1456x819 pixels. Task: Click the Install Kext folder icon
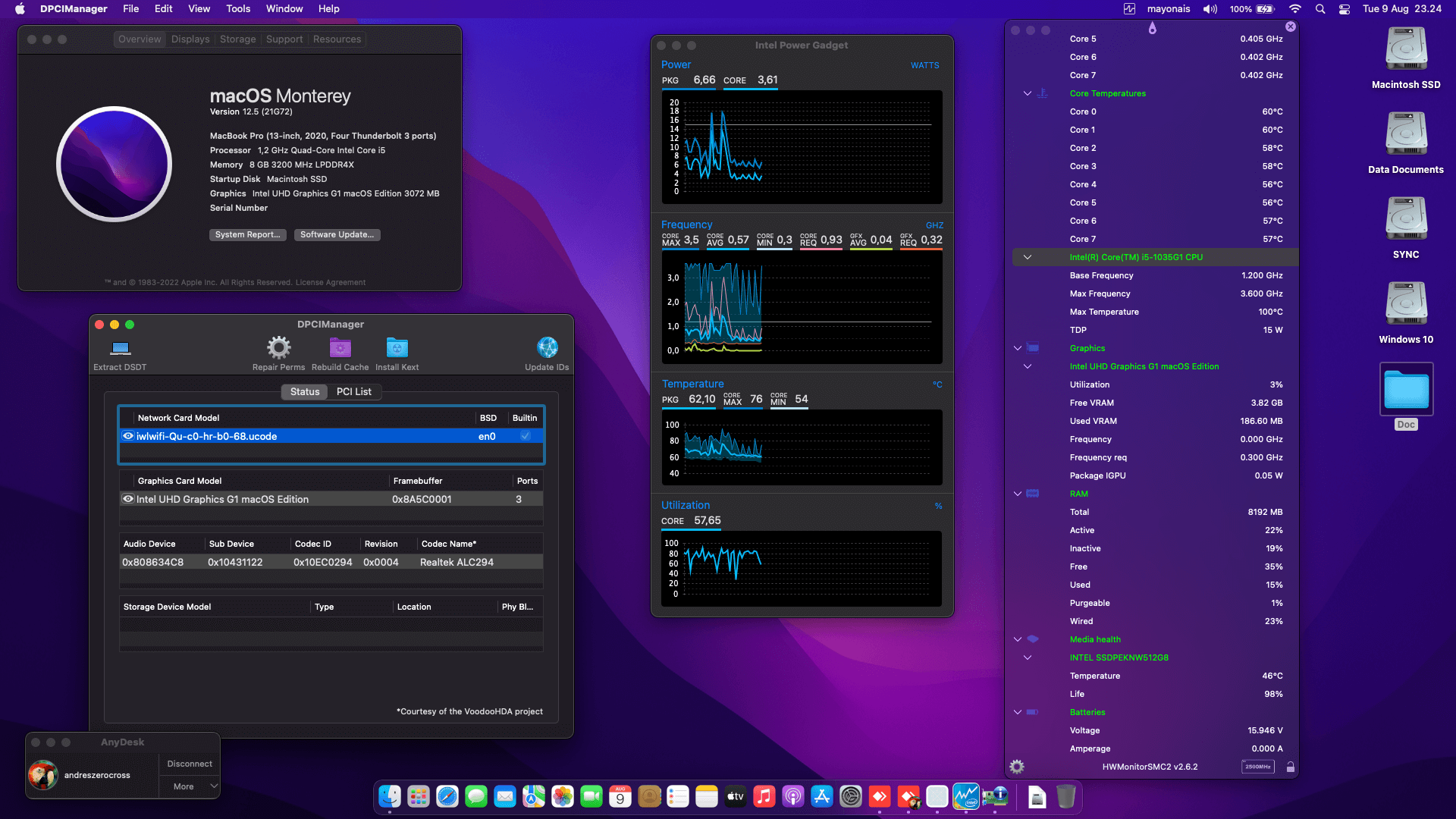click(x=397, y=348)
